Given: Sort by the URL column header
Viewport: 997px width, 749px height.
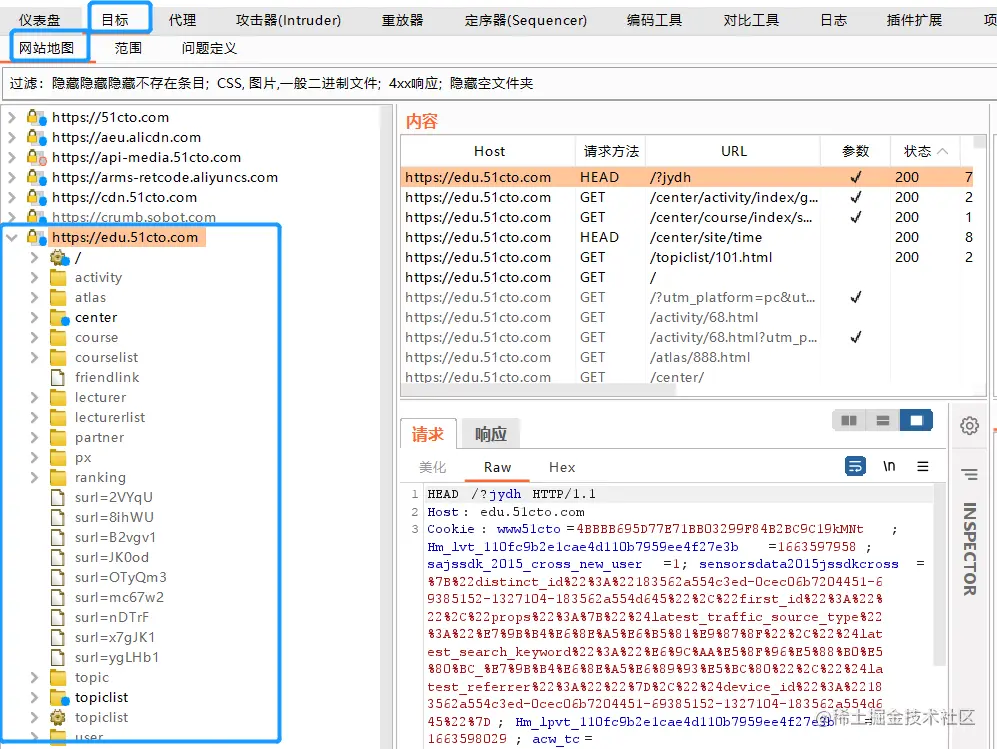Looking at the screenshot, I should pos(733,151).
